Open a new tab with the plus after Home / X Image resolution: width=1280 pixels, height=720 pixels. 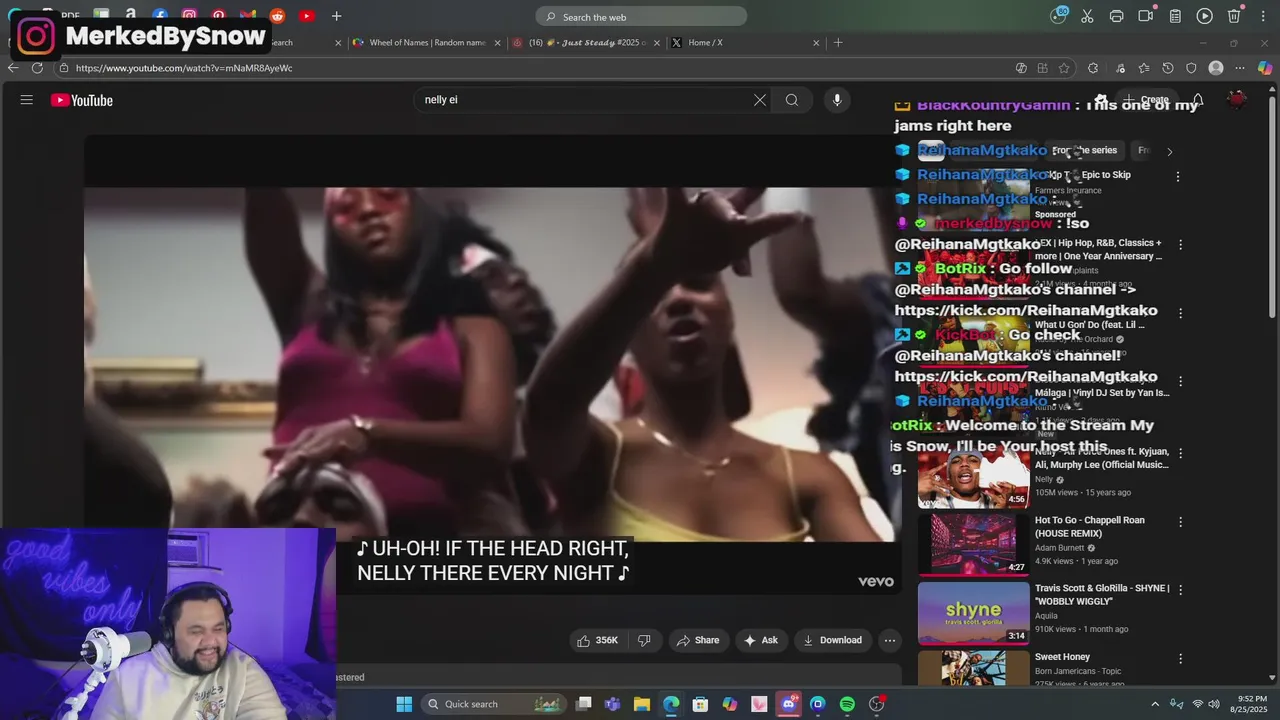[838, 43]
